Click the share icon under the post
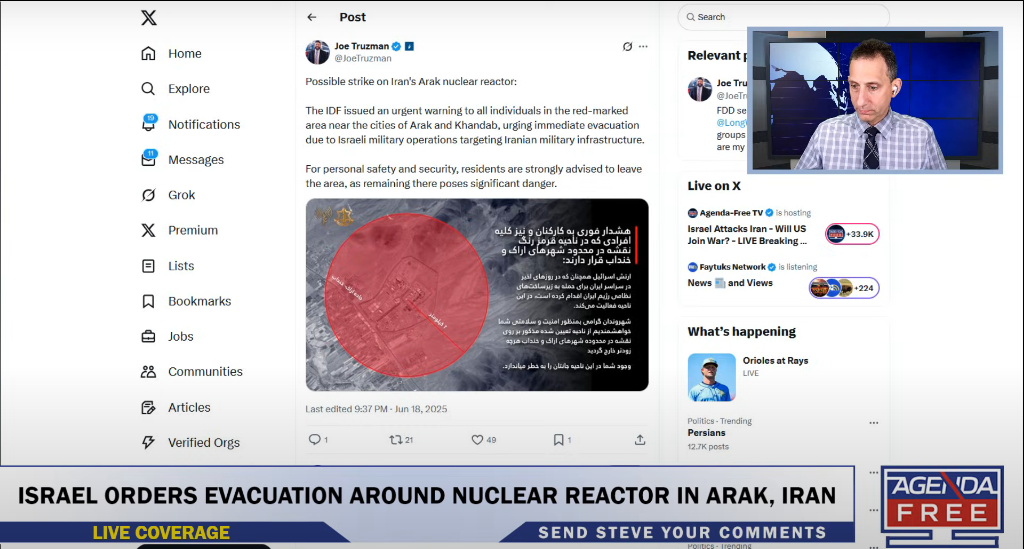This screenshot has width=1024, height=549. coord(640,440)
